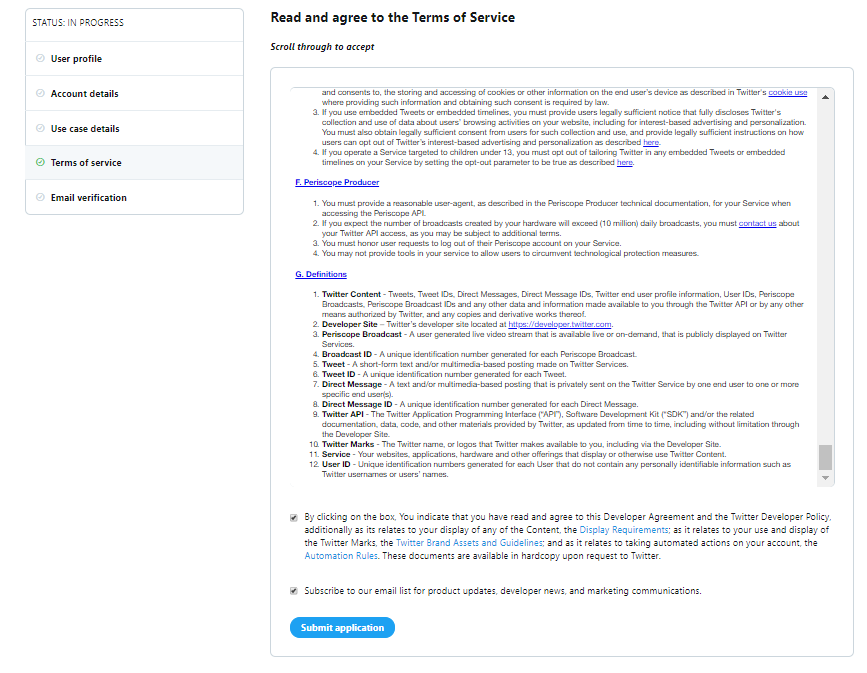Viewport: 867px width, 673px height.
Task: Click the User profile step check icon
Action: coord(40,58)
